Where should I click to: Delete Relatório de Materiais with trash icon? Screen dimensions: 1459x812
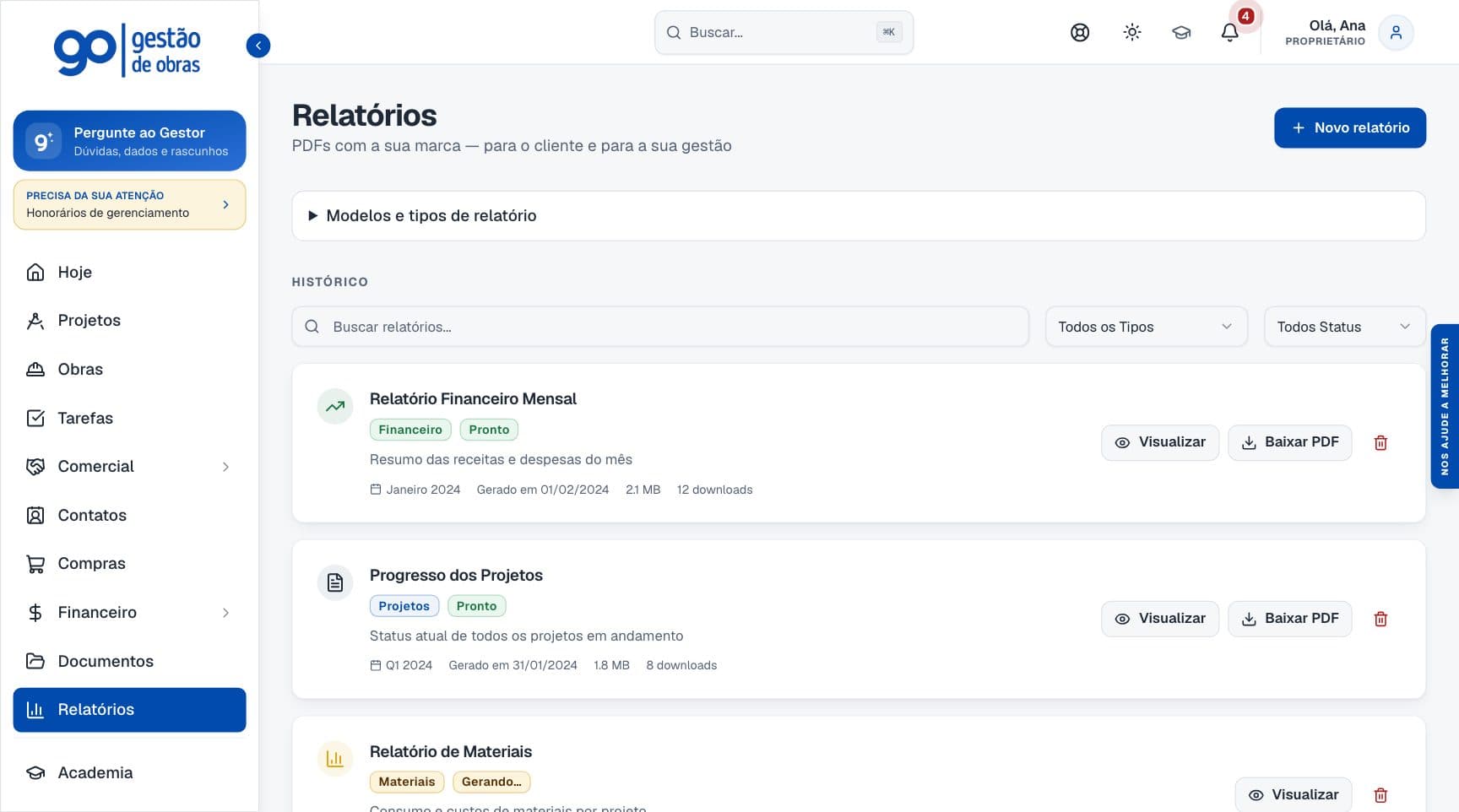coord(1380,795)
